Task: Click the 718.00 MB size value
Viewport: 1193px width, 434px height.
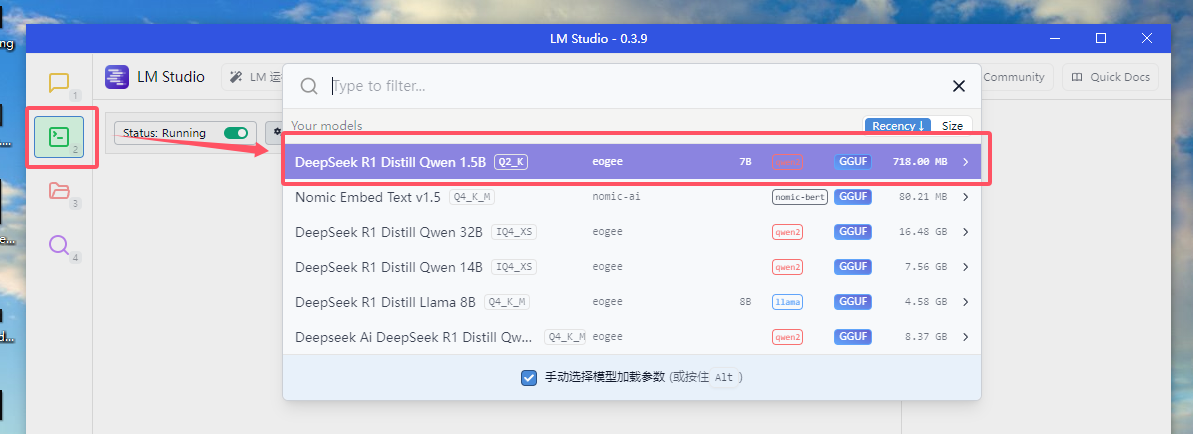Action: (921, 161)
